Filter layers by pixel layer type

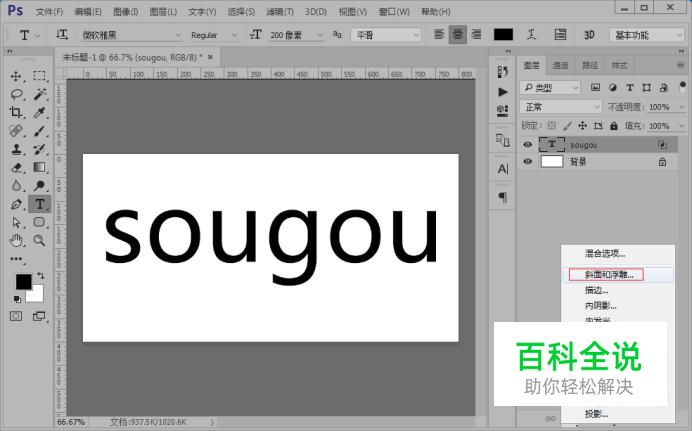coord(595,87)
